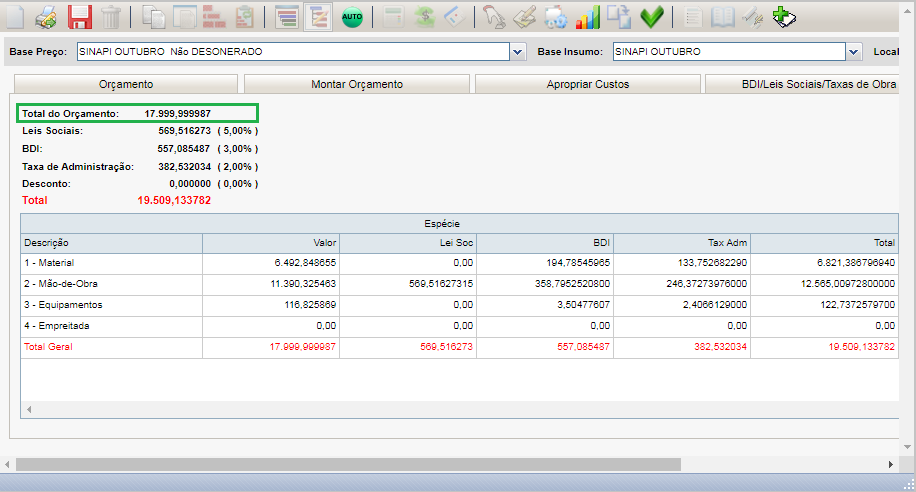916x492 pixels.
Task: Click the blue duplicate pages arrow icon
Action: pos(619,17)
